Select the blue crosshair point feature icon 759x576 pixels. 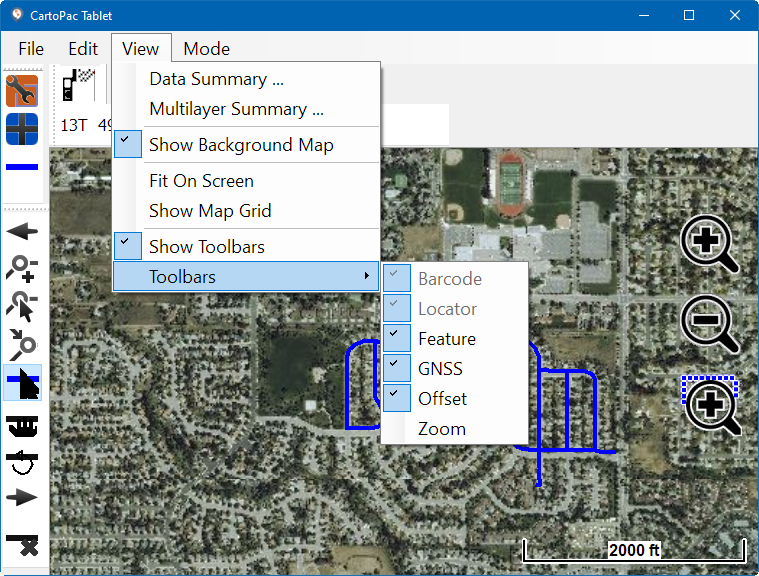click(x=22, y=129)
